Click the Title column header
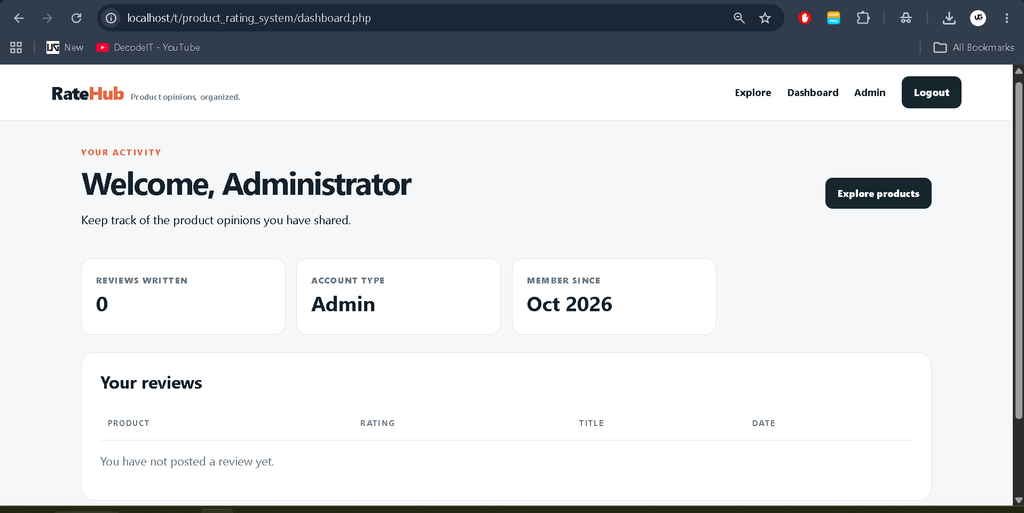 click(x=591, y=423)
